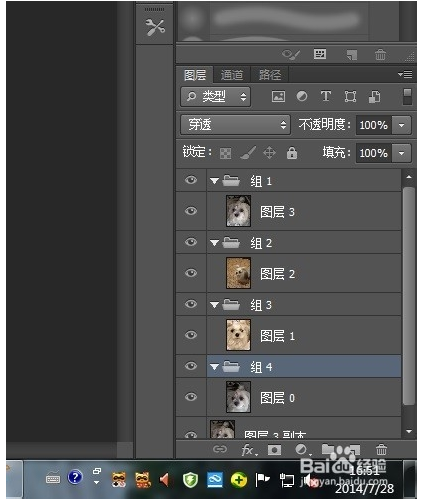This screenshot has width=430, height=503.
Task: Filter for smart object layers icon
Action: [x=374, y=97]
